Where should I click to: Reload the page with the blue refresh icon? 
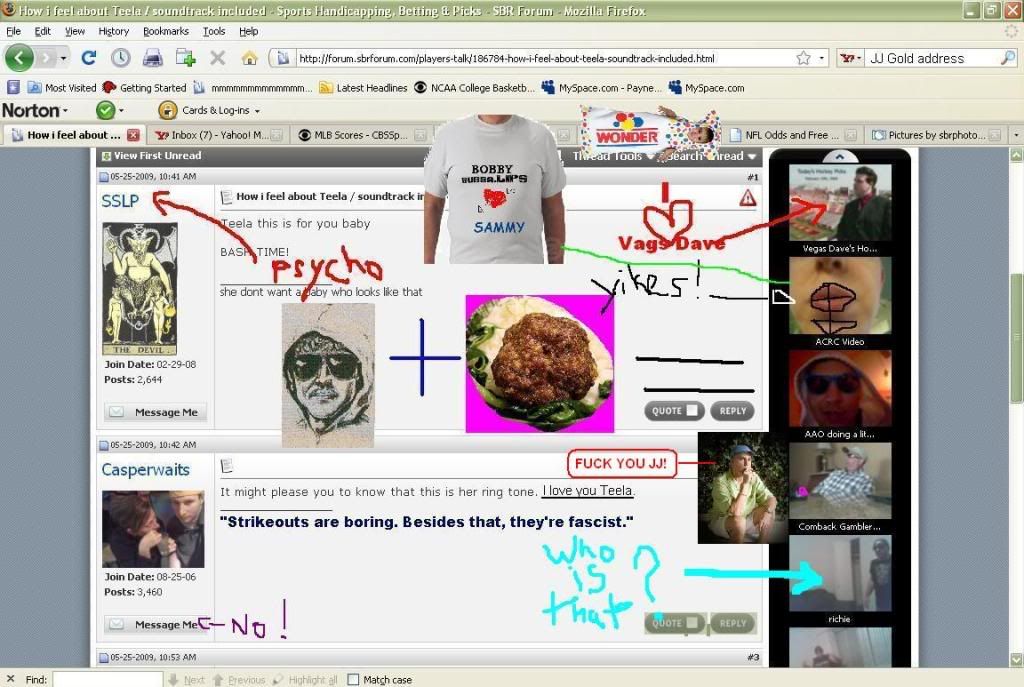[89, 58]
